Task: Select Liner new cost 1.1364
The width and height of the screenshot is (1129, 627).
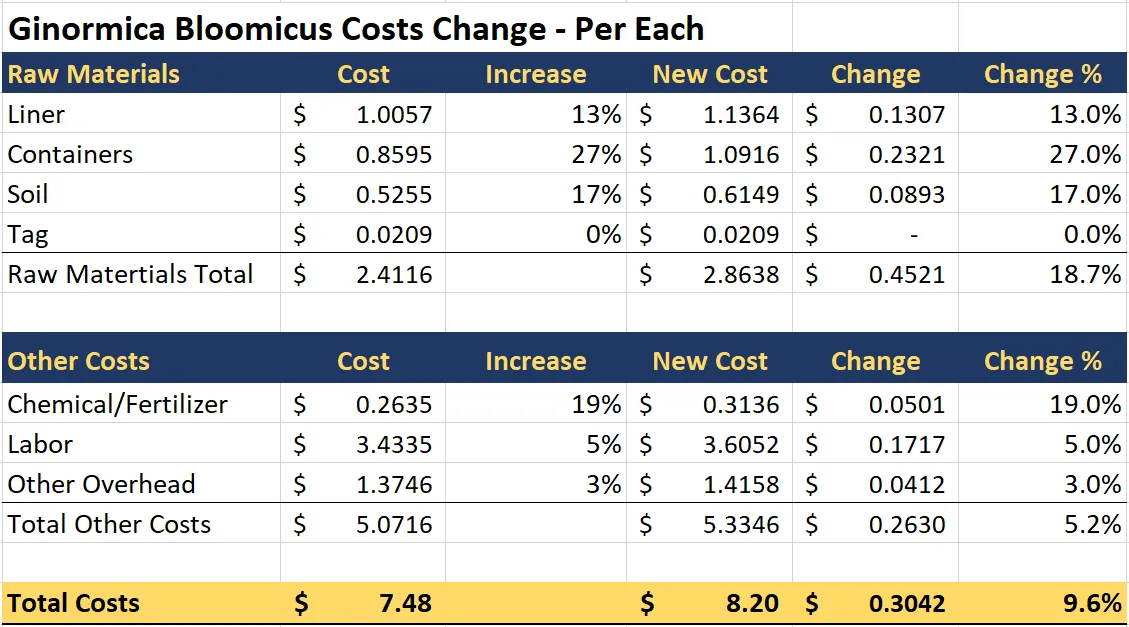Action: pos(741,114)
